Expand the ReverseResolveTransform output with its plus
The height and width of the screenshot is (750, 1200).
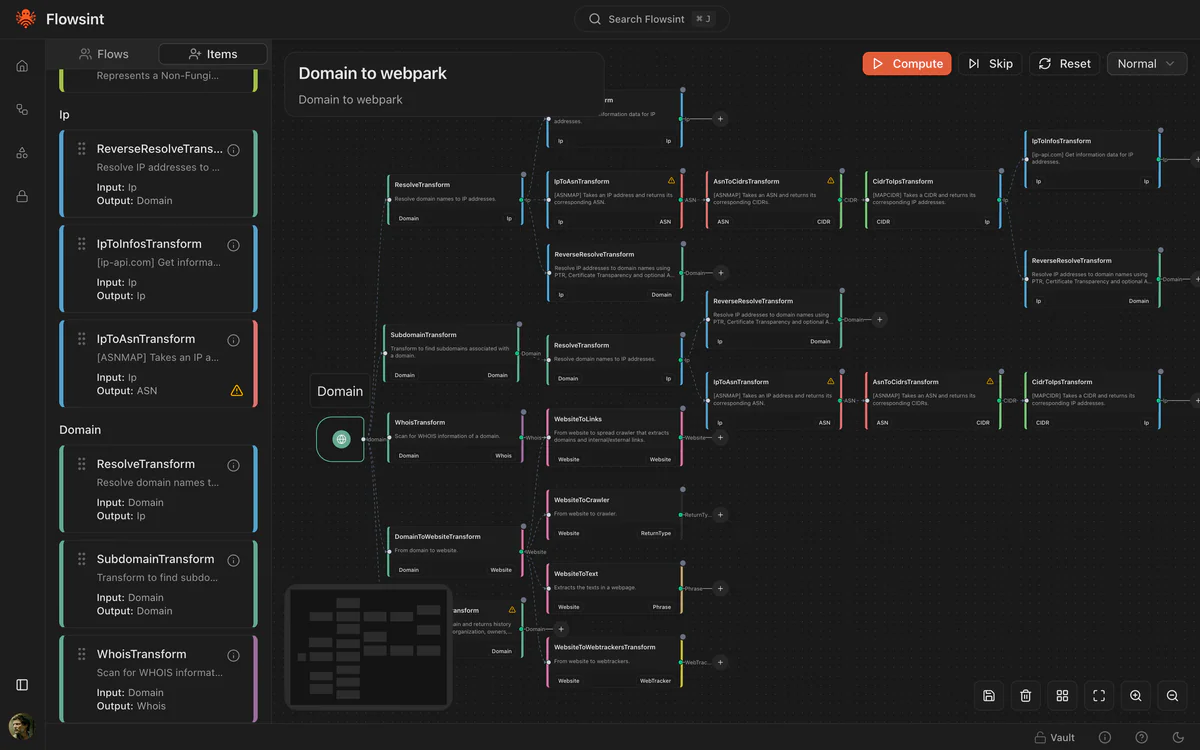pos(720,272)
